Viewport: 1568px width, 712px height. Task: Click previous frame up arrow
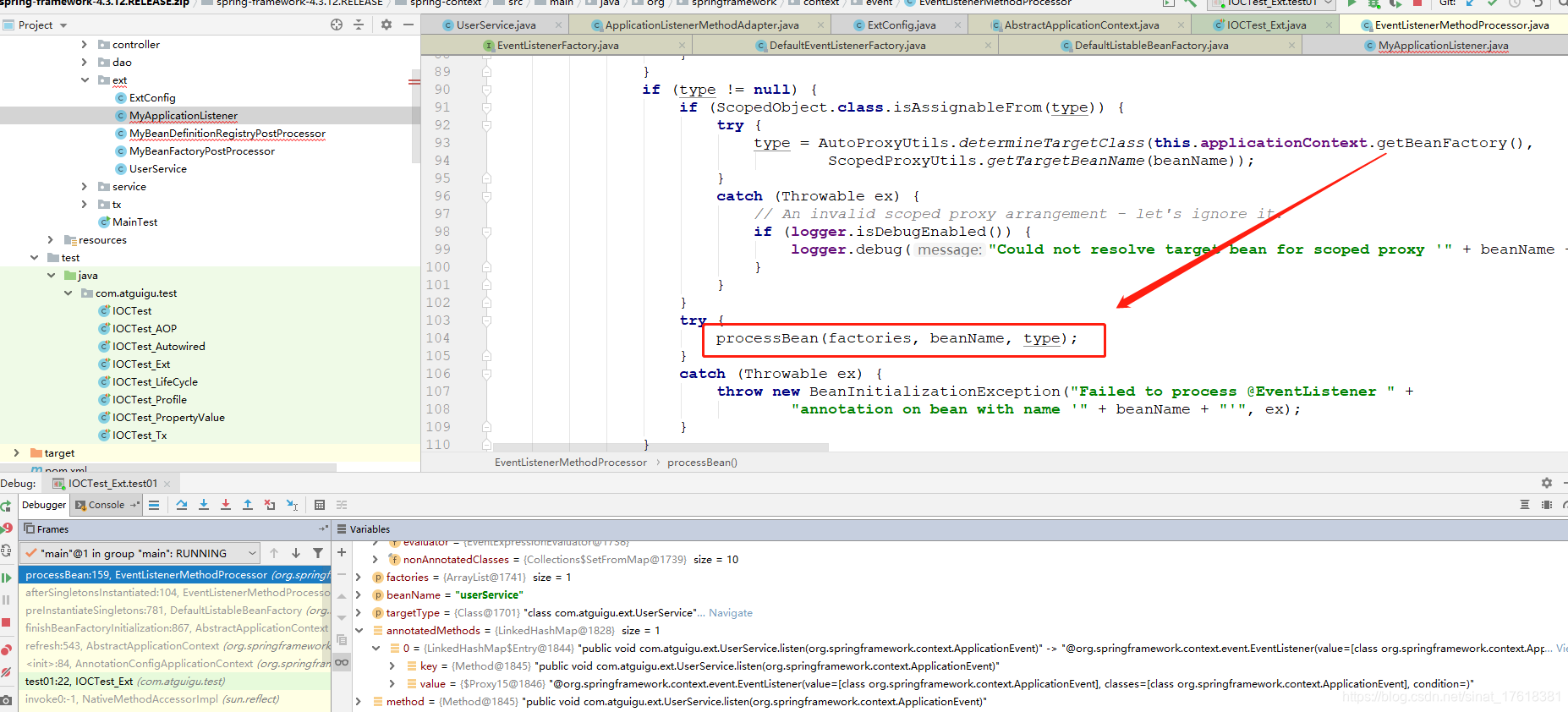pos(274,553)
